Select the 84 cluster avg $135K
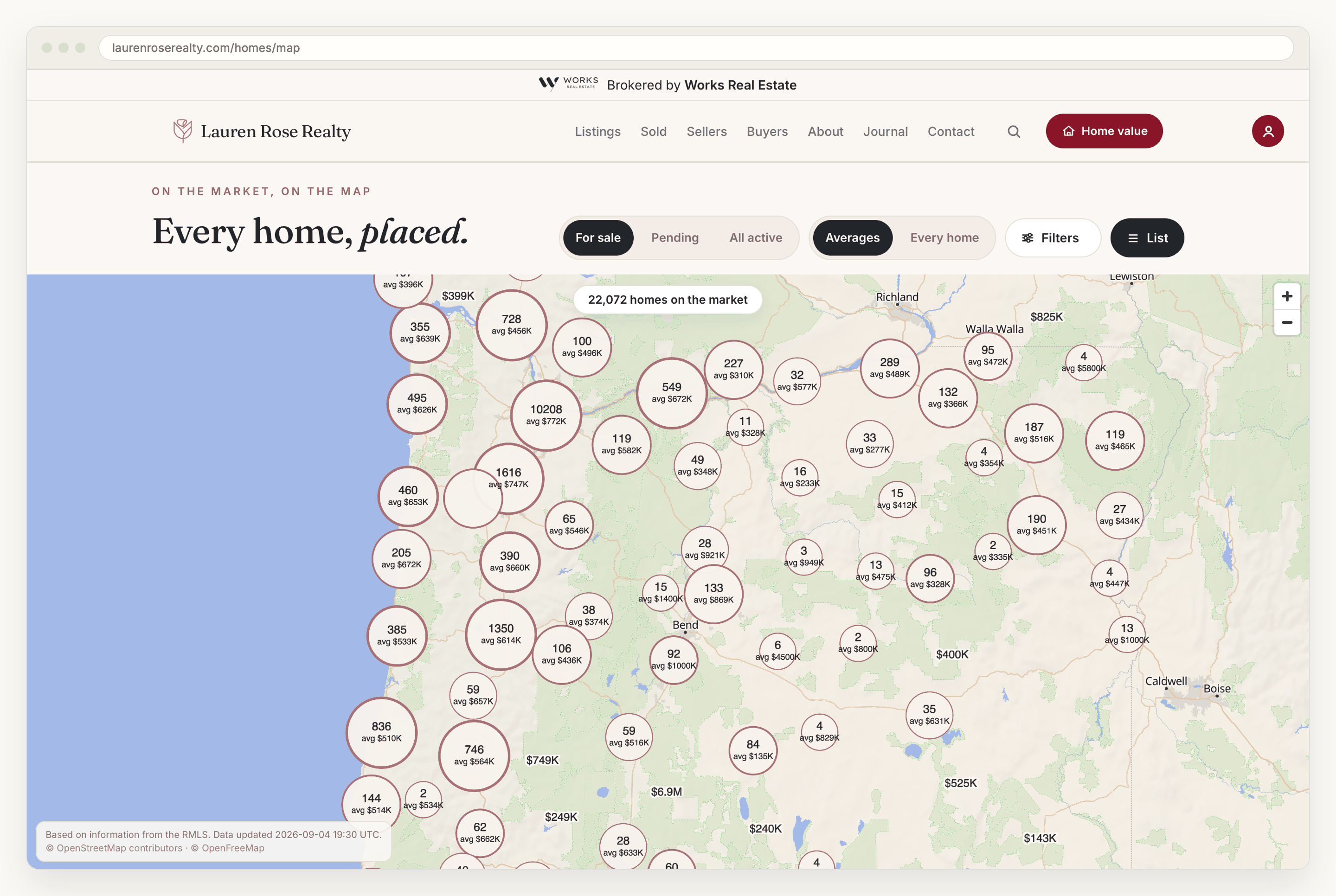 [752, 750]
